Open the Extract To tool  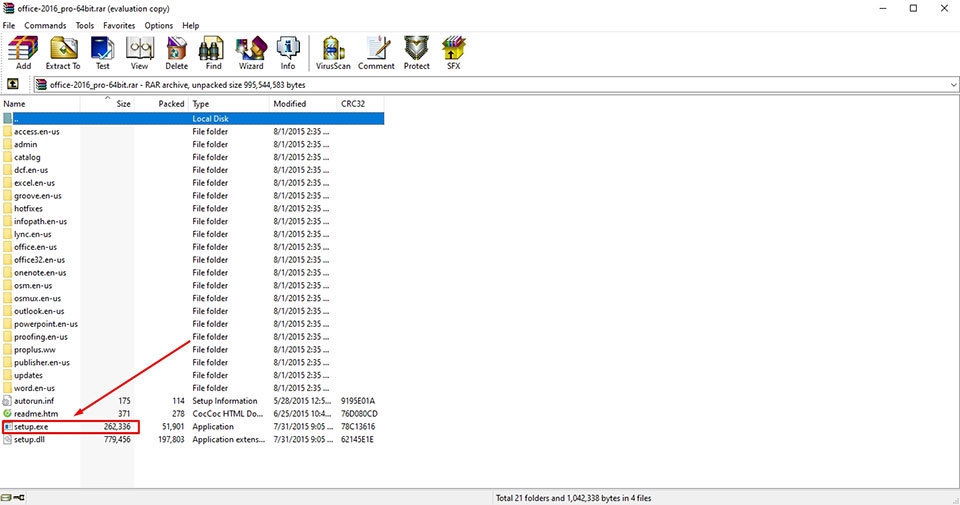point(63,53)
